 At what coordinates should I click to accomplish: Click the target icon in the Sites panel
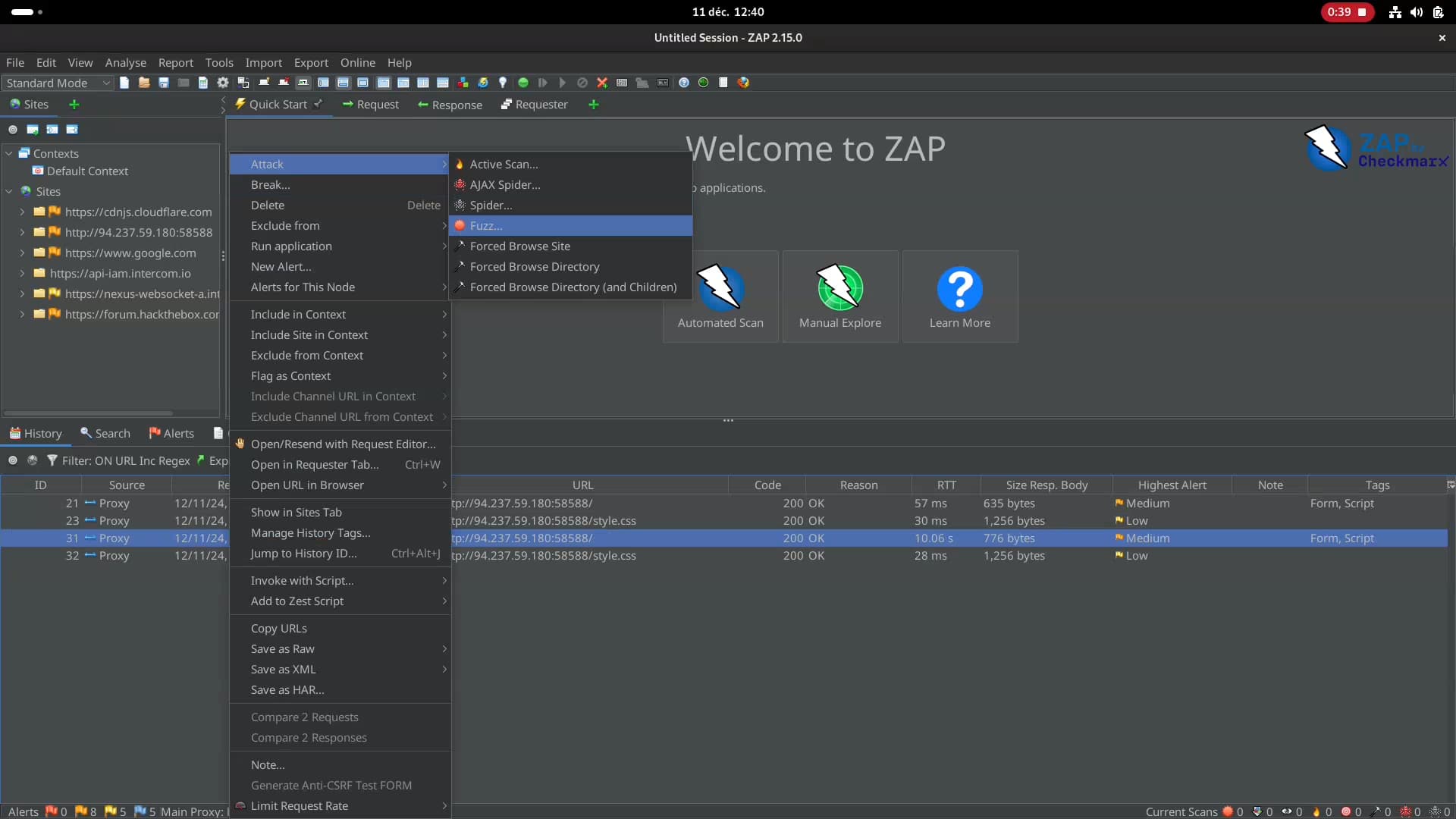pyautogui.click(x=13, y=130)
